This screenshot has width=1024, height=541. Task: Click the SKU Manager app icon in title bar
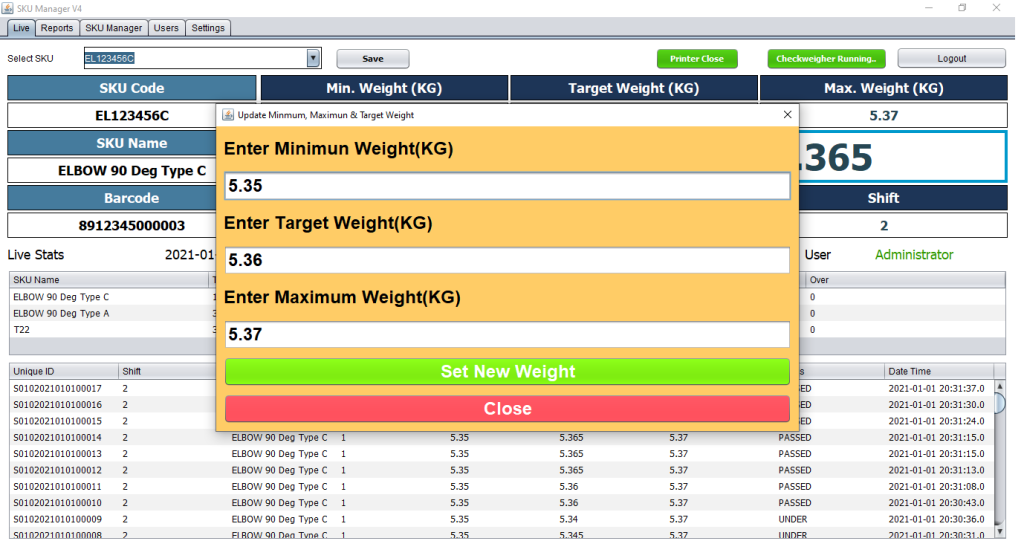(9, 8)
